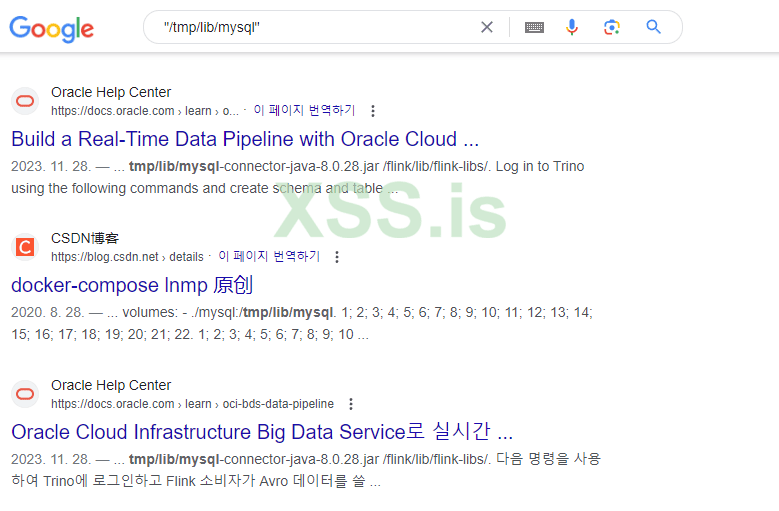Click the CSDN favicon icon
The width and height of the screenshot is (779, 511).
(25, 247)
